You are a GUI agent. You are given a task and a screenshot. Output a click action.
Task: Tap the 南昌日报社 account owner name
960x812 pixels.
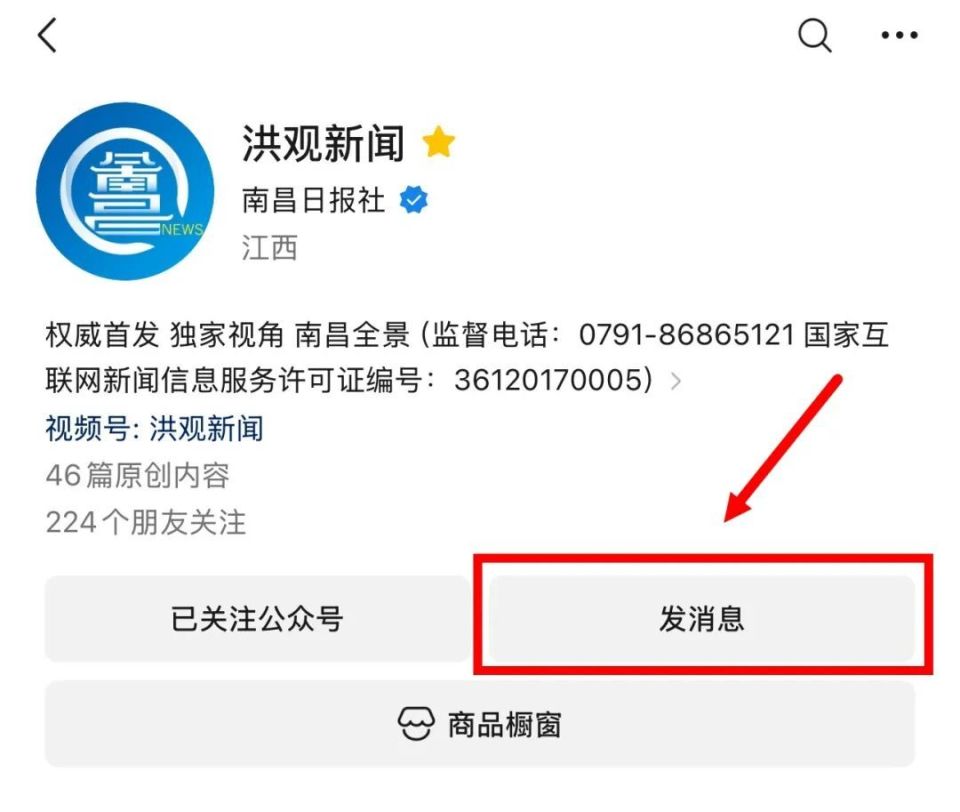click(x=313, y=200)
